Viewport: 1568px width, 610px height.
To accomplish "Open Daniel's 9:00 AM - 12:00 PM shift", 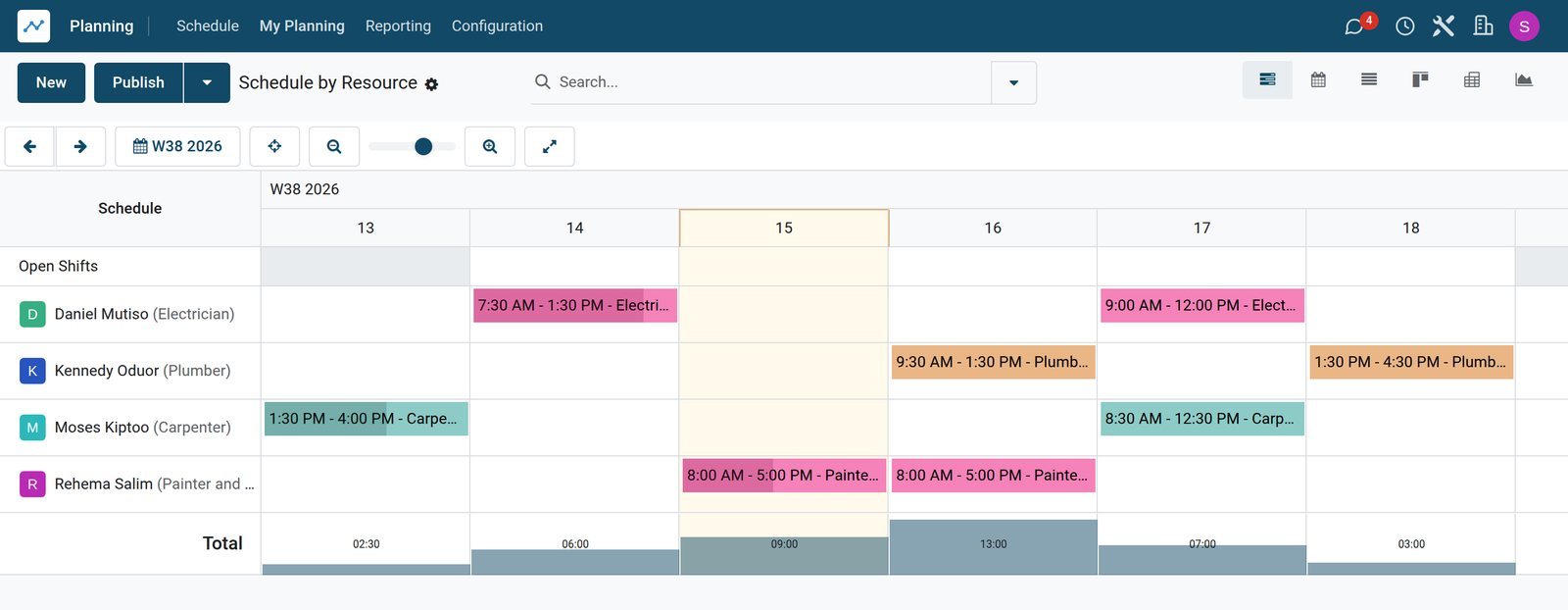I will 1202,306.
